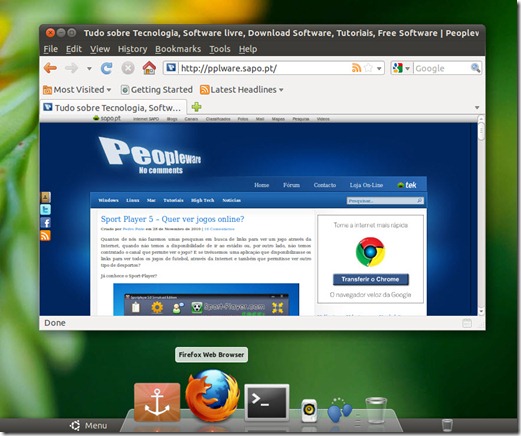Click the site favicon in the address bar
The height and width of the screenshot is (436, 521).
[171, 68]
